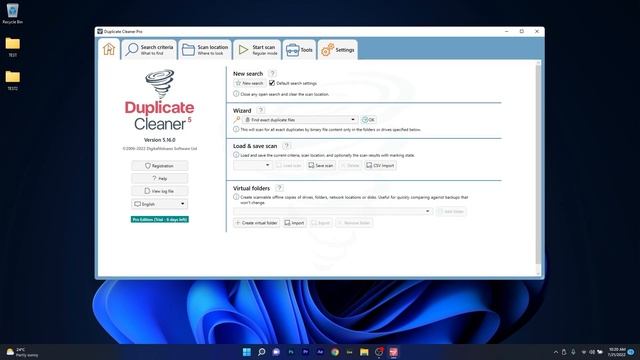The width and height of the screenshot is (640, 360).
Task: Open the English language dropdown
Action: 160,204
